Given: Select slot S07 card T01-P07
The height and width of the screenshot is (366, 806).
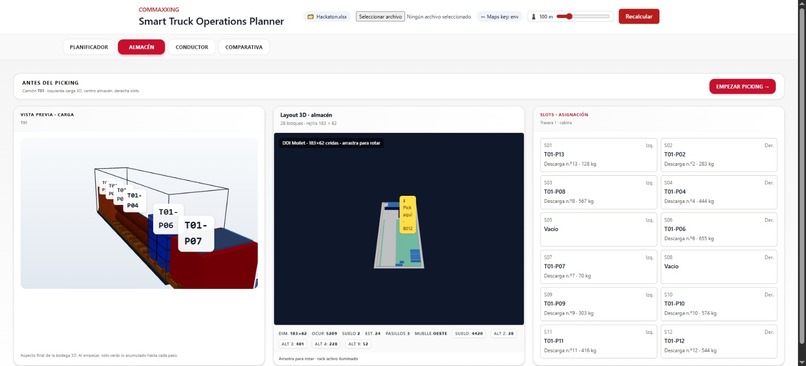Looking at the screenshot, I should click(x=598, y=267).
